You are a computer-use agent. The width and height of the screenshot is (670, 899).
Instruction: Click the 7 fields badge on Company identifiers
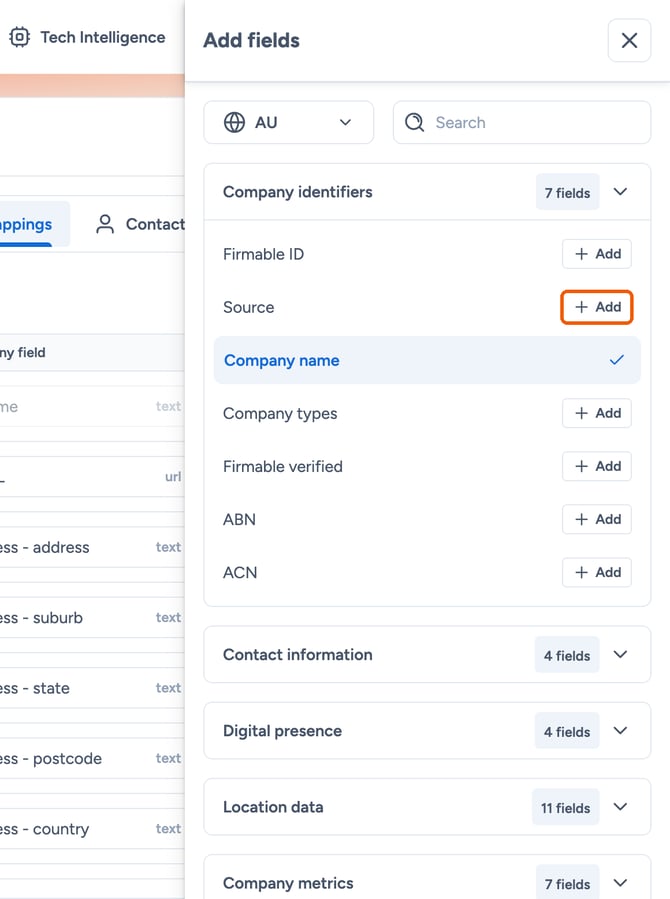click(x=567, y=192)
